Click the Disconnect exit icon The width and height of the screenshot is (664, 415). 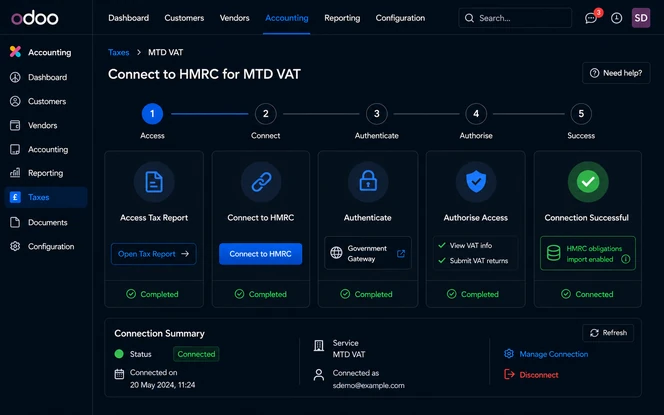(x=509, y=374)
